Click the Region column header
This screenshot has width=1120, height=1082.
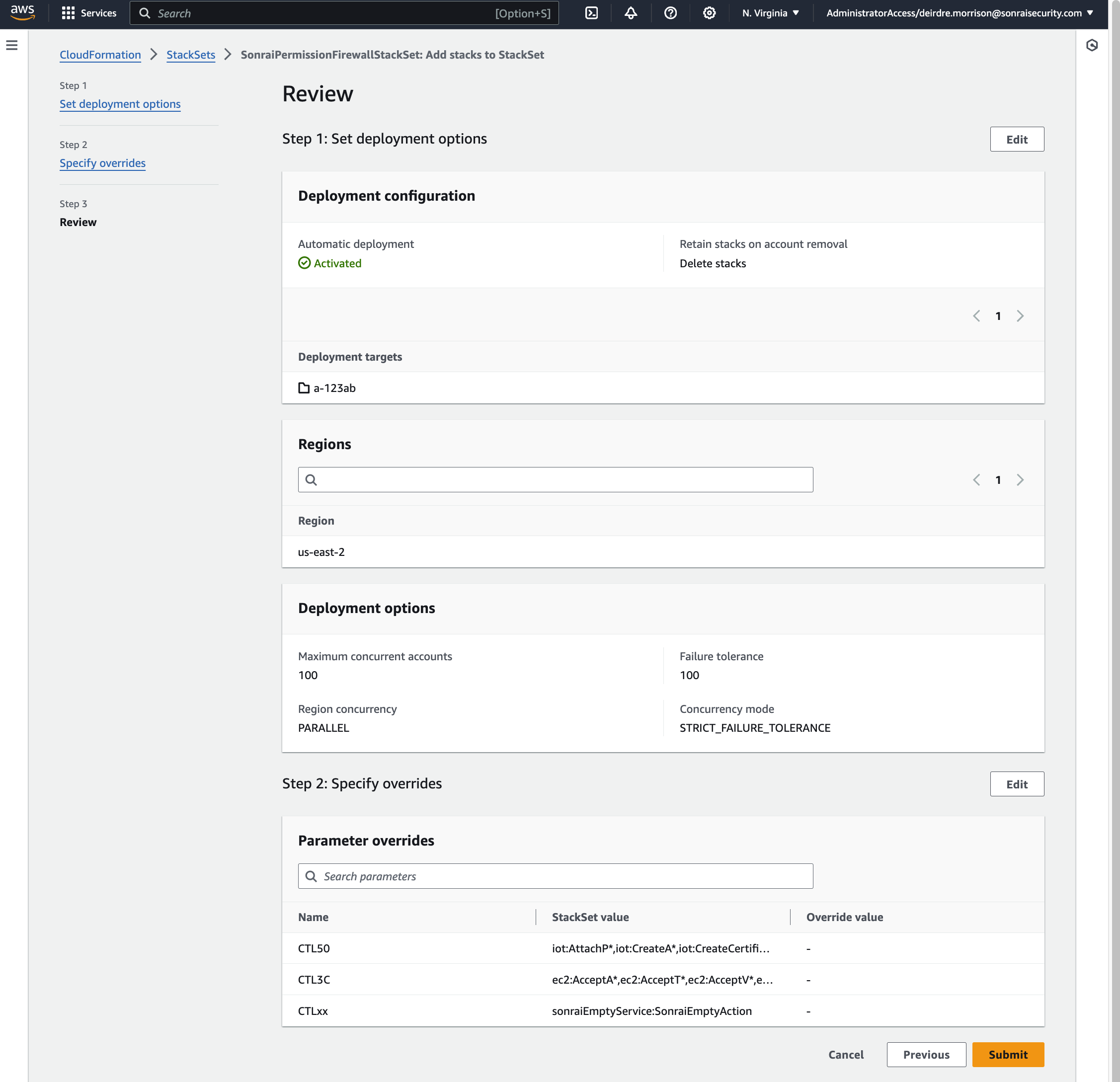[316, 521]
